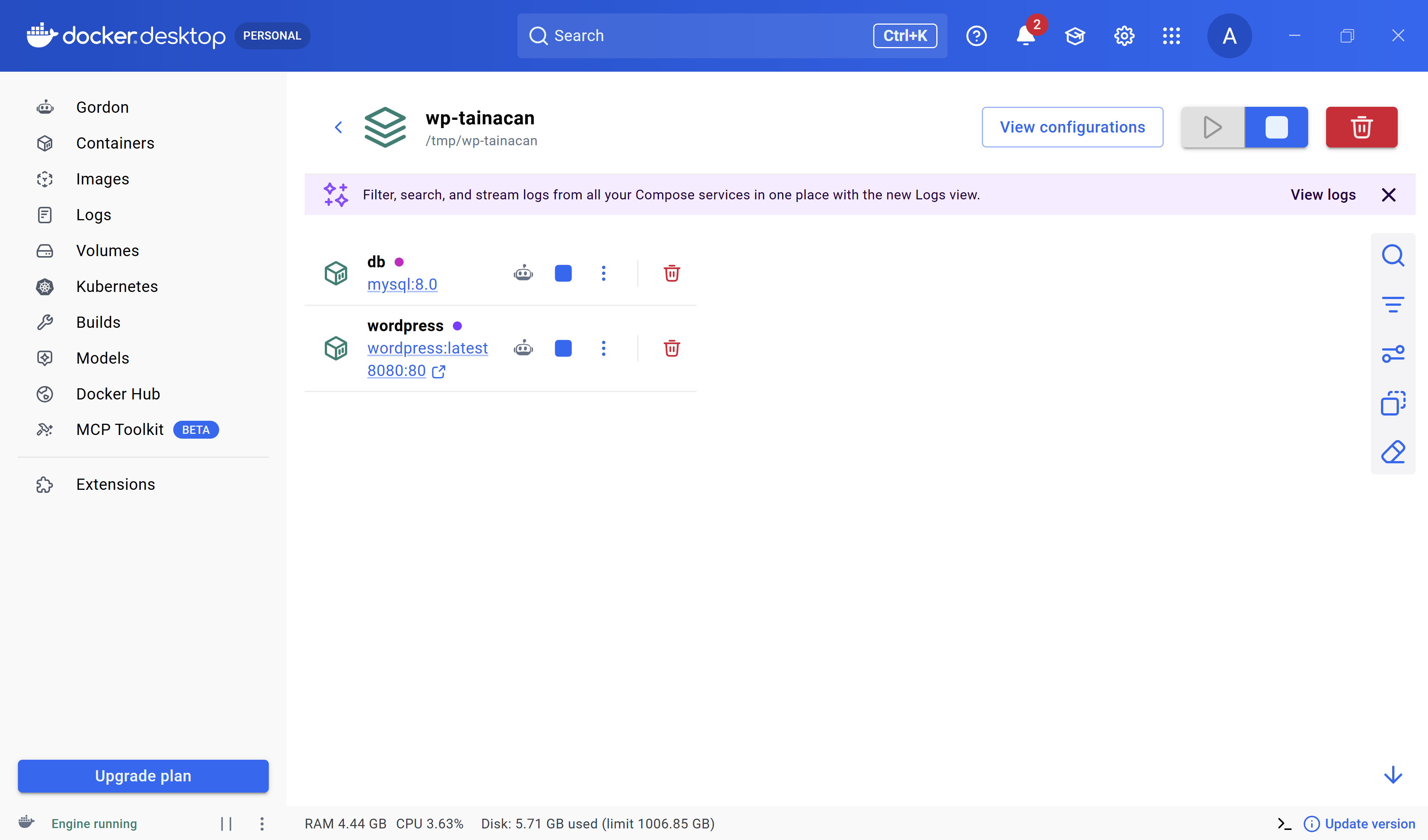Open the terminal icon in status bar

tap(1284, 824)
